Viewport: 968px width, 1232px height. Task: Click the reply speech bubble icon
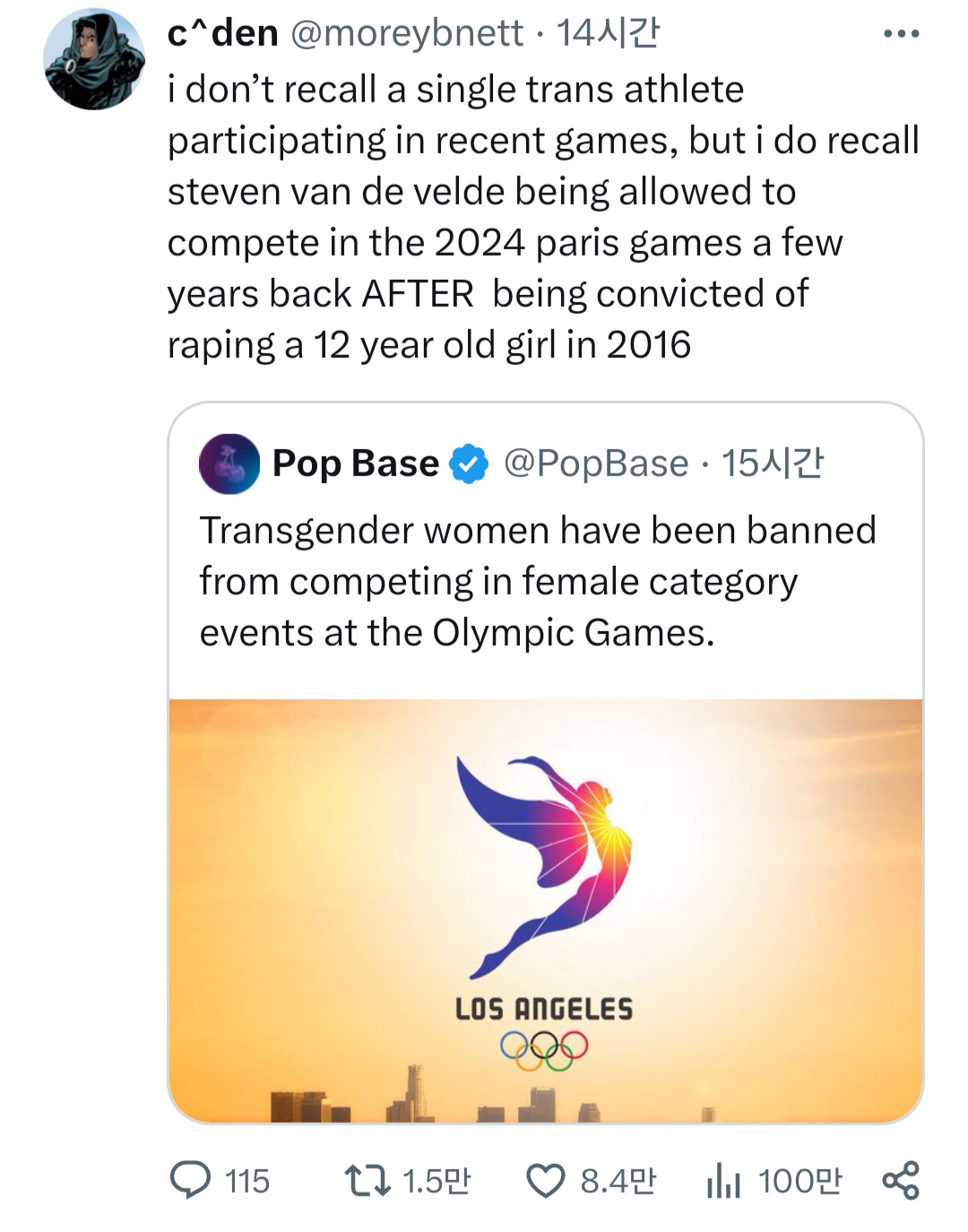[x=190, y=1180]
